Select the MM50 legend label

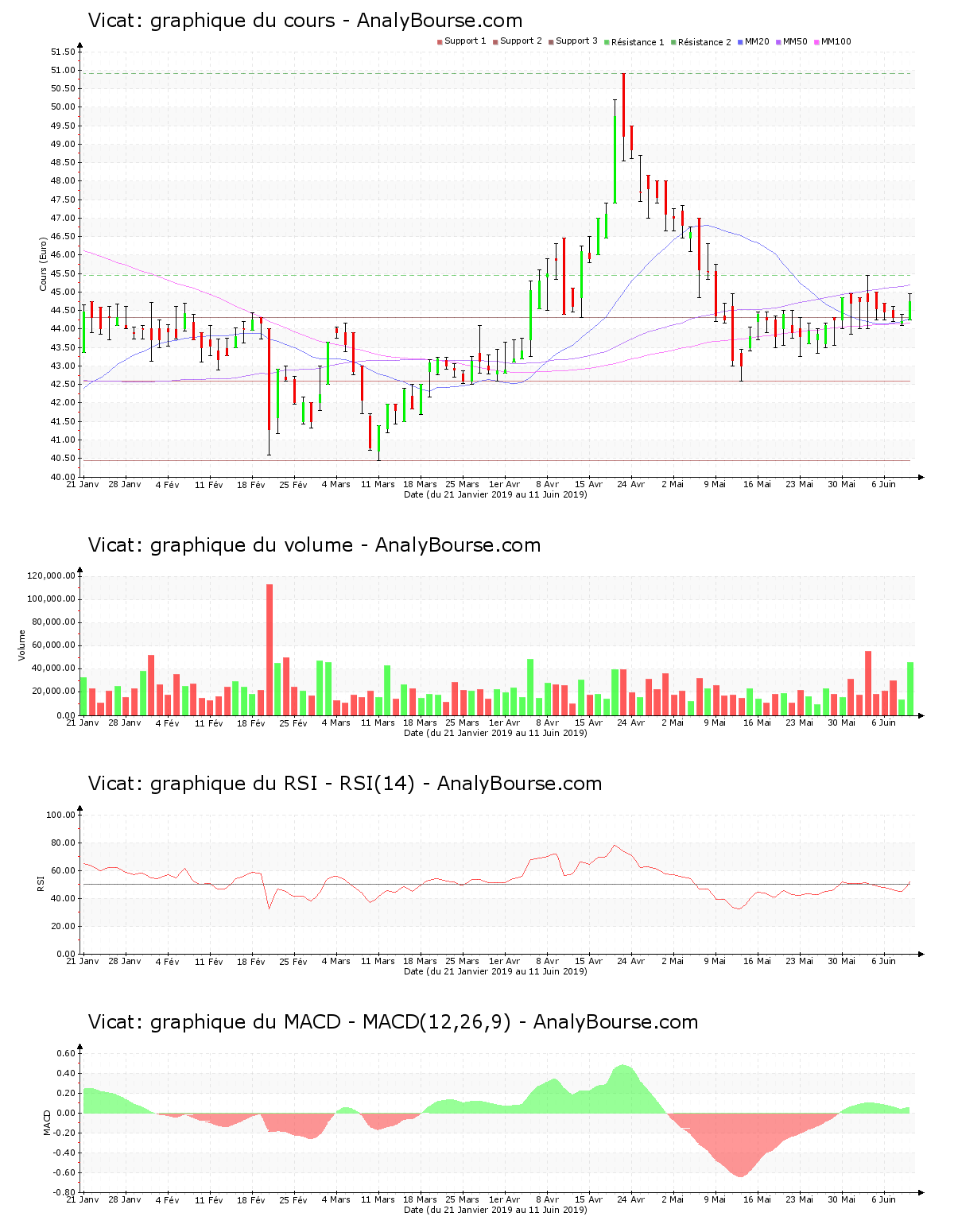pyautogui.click(x=795, y=41)
